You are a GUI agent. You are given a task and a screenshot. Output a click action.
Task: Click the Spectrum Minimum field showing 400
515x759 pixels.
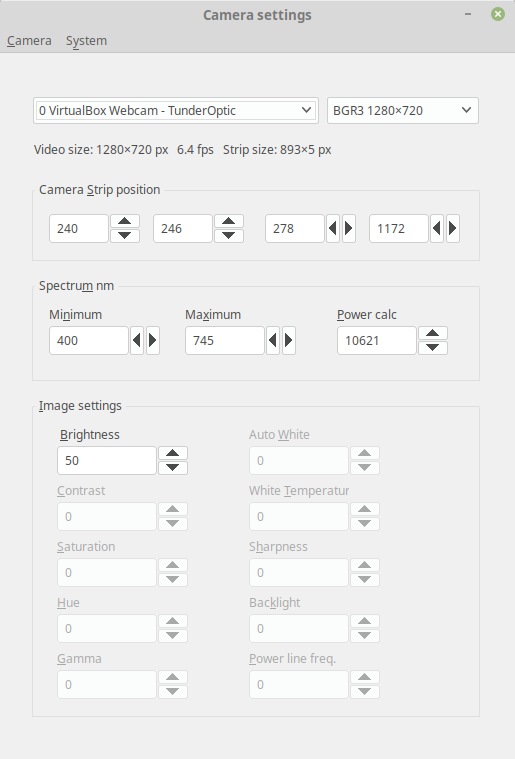(89, 340)
